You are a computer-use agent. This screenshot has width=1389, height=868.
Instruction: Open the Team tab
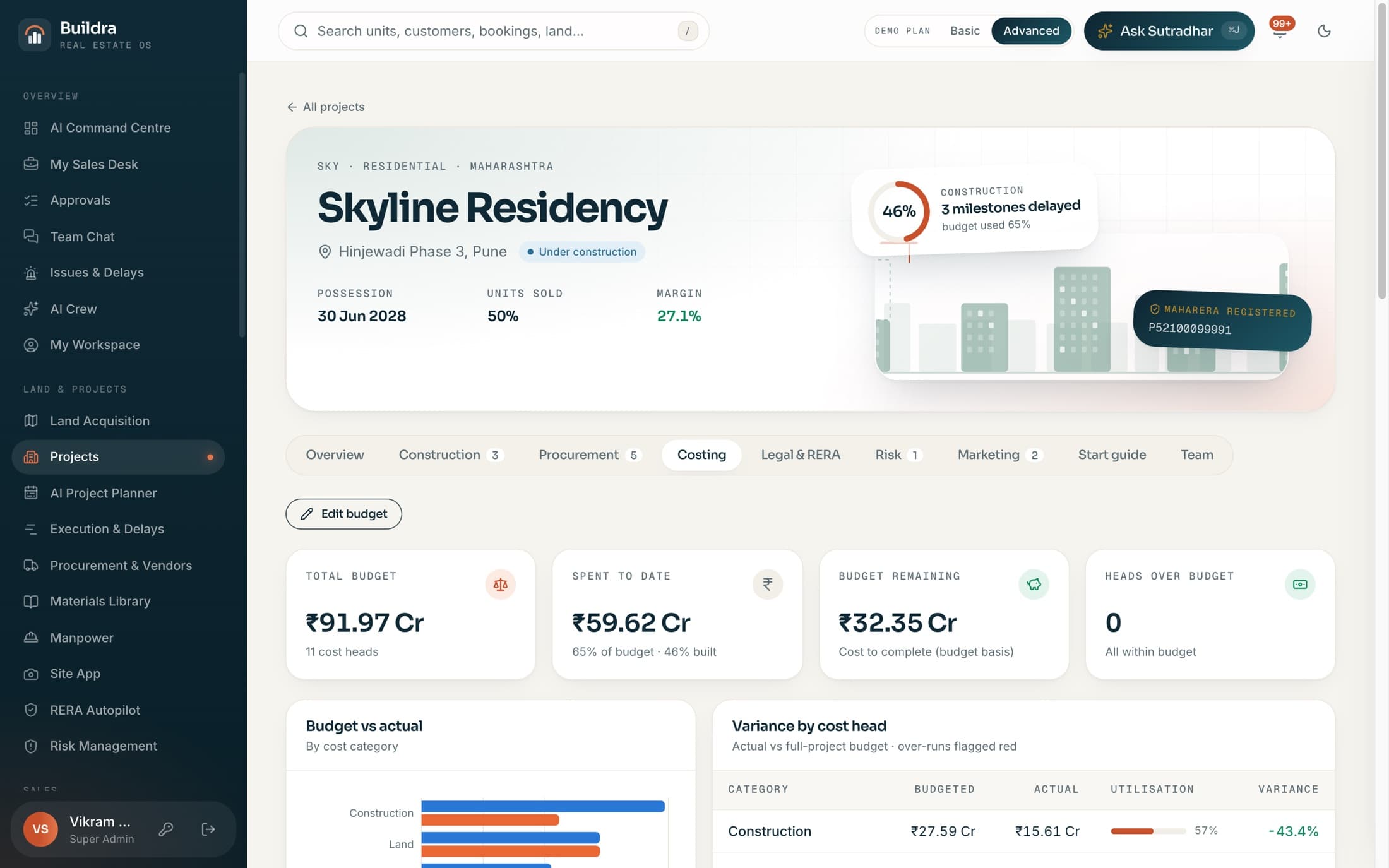1196,455
